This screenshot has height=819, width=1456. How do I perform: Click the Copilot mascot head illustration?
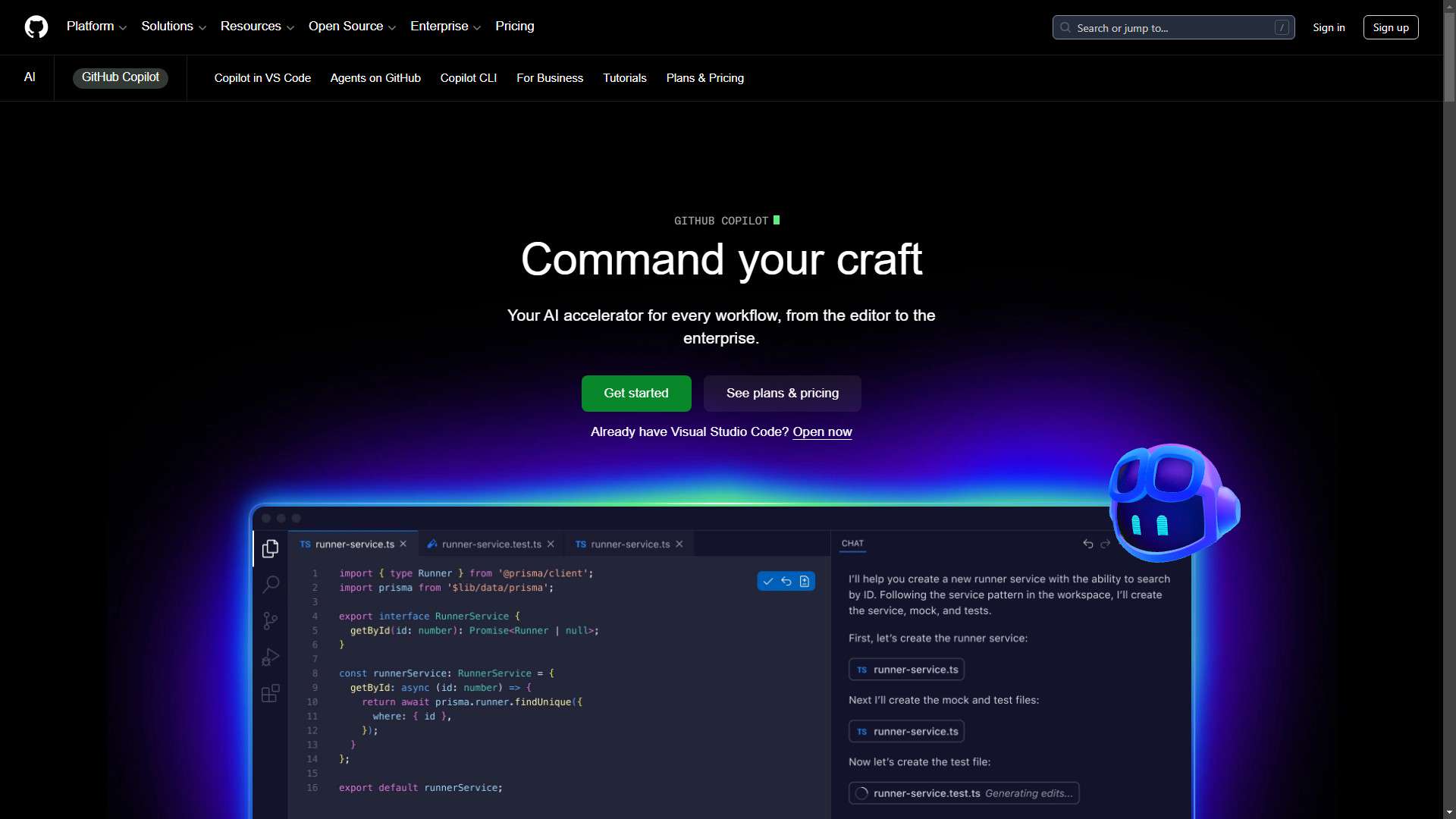pos(1174,503)
